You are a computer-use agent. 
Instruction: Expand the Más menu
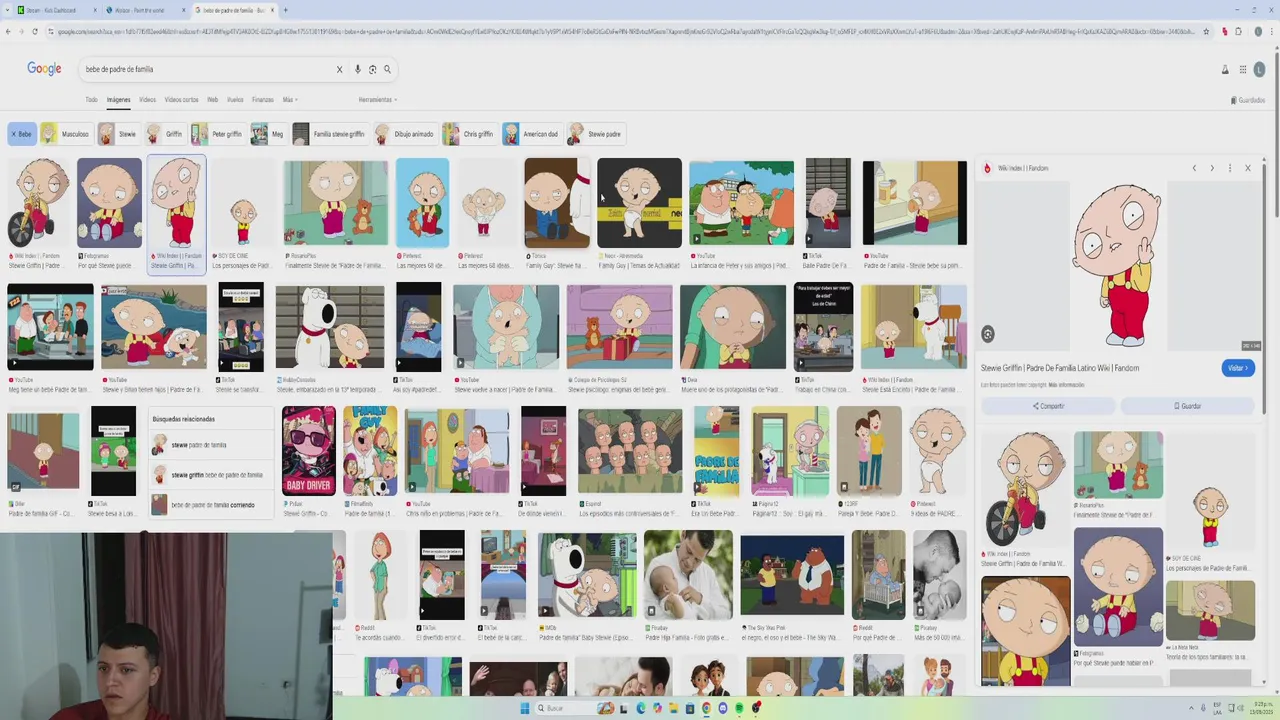click(x=290, y=100)
